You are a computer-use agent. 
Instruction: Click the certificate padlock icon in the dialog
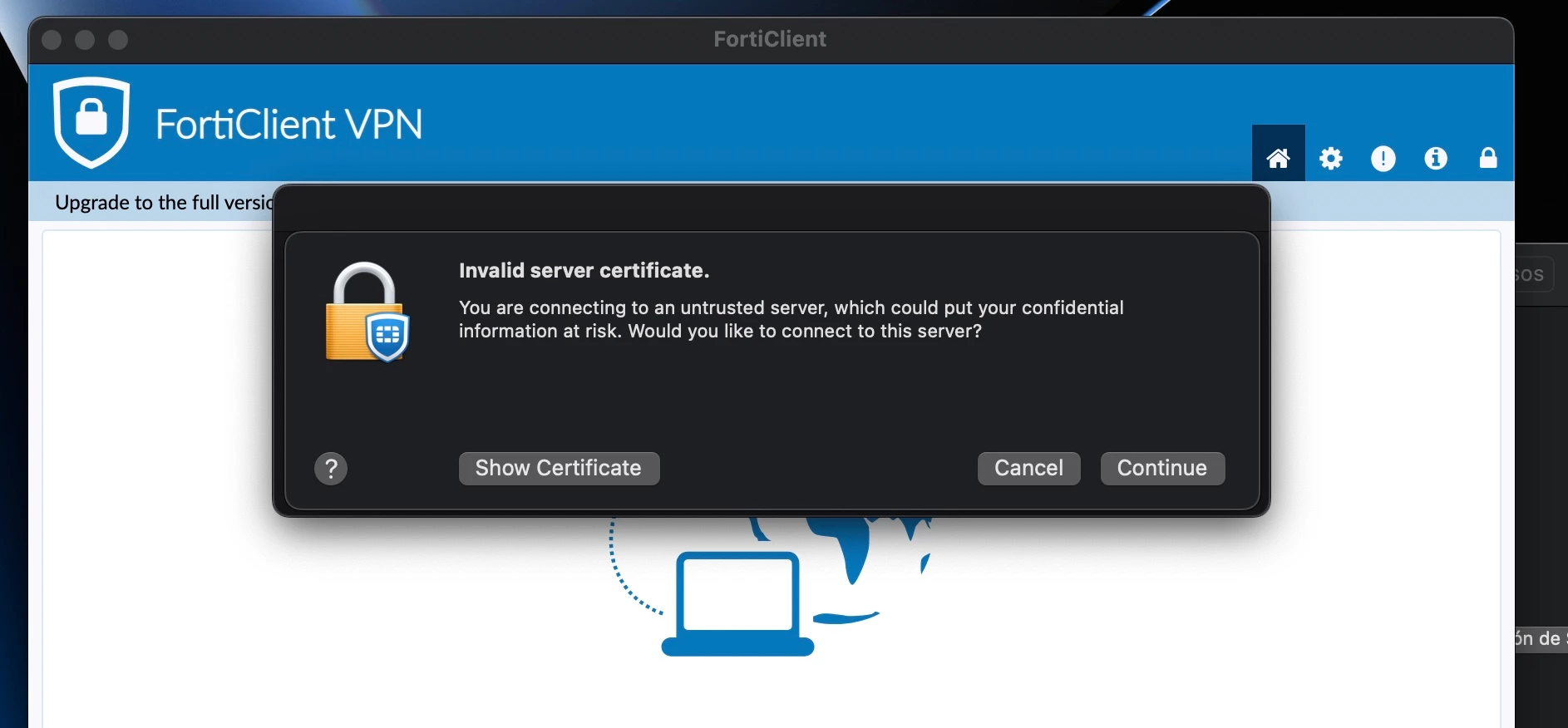coord(367,312)
